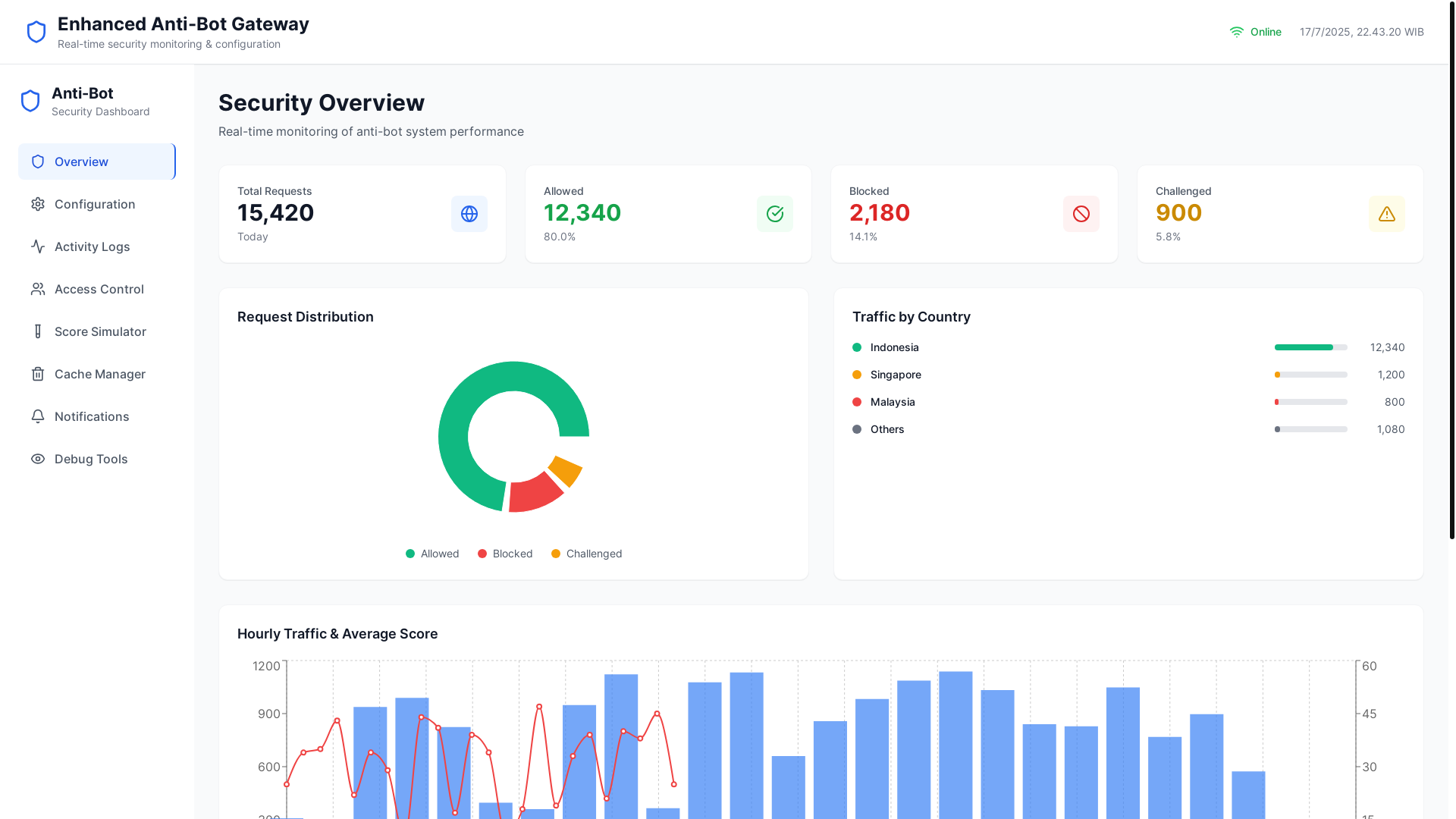Click the Indonesia traffic progress bar
The image size is (1456, 819).
(1311, 347)
